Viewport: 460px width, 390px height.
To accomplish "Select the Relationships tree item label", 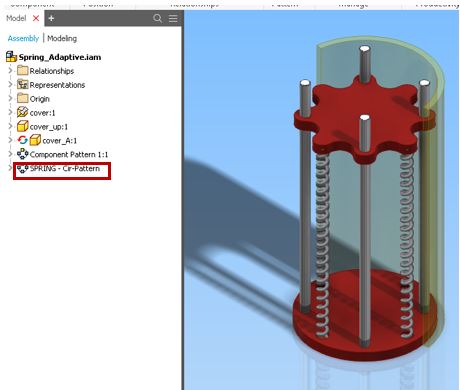I will (x=52, y=71).
